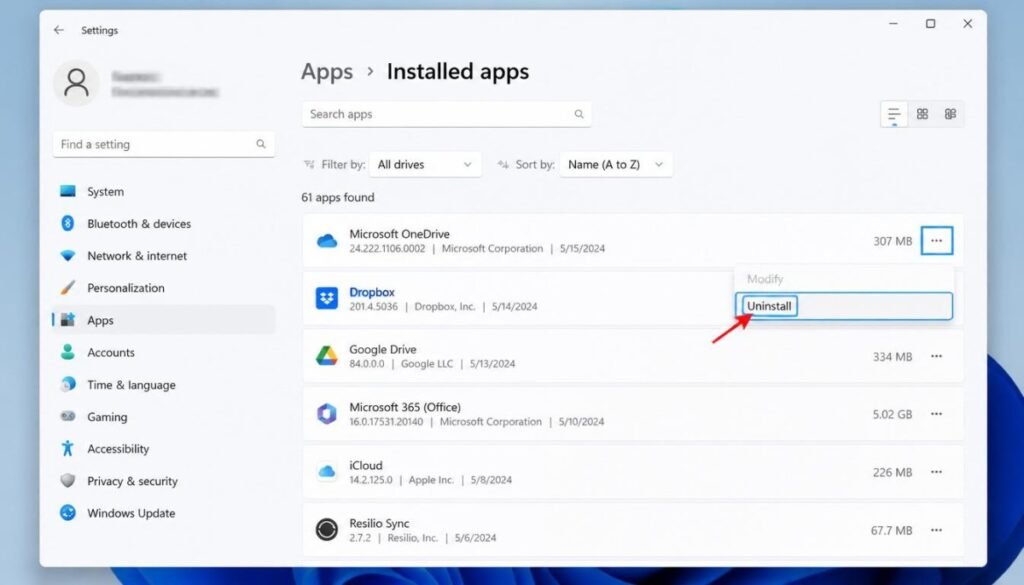Select the Google Drive app name

pyautogui.click(x=382, y=349)
